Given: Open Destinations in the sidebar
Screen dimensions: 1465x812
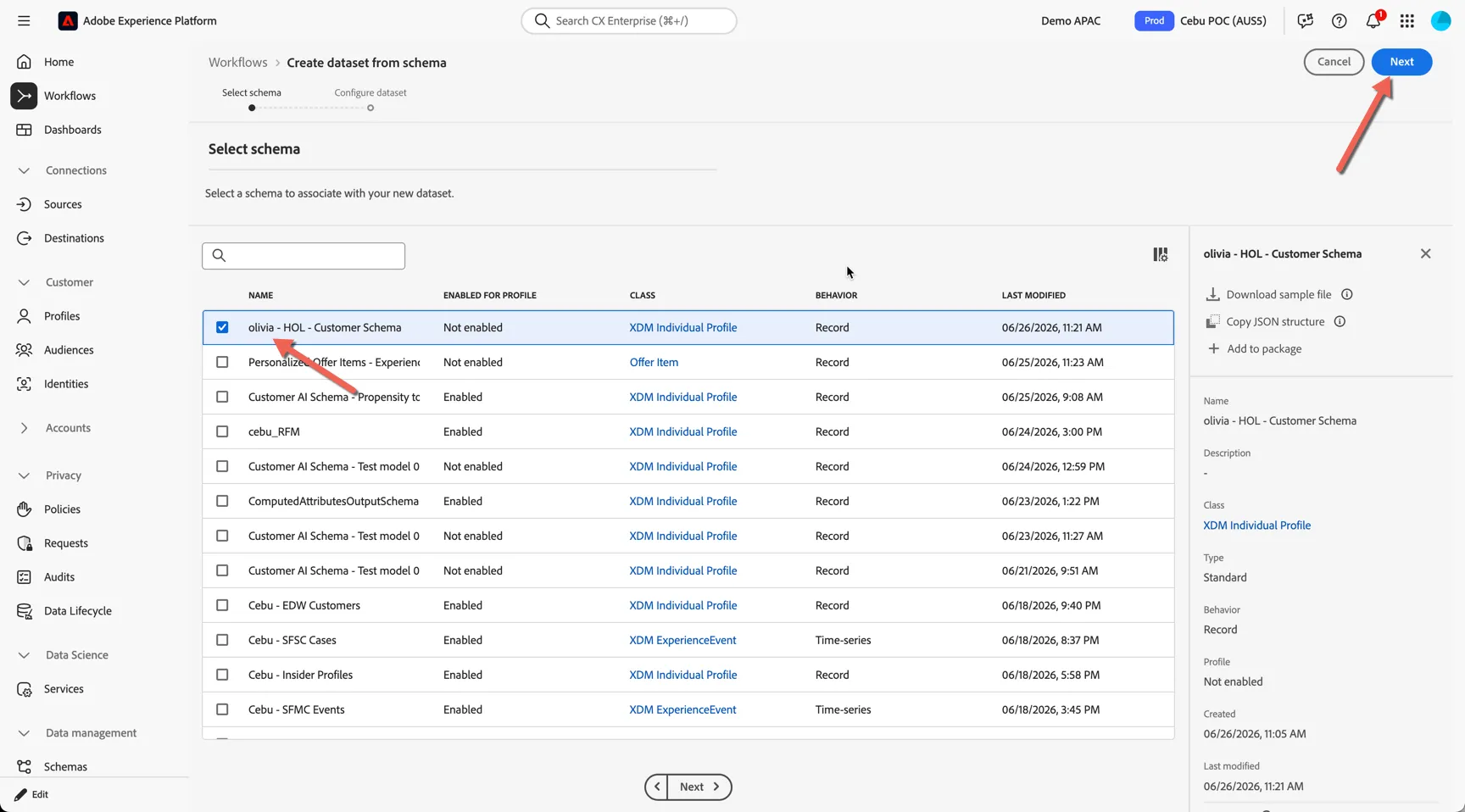Looking at the screenshot, I should point(74,238).
